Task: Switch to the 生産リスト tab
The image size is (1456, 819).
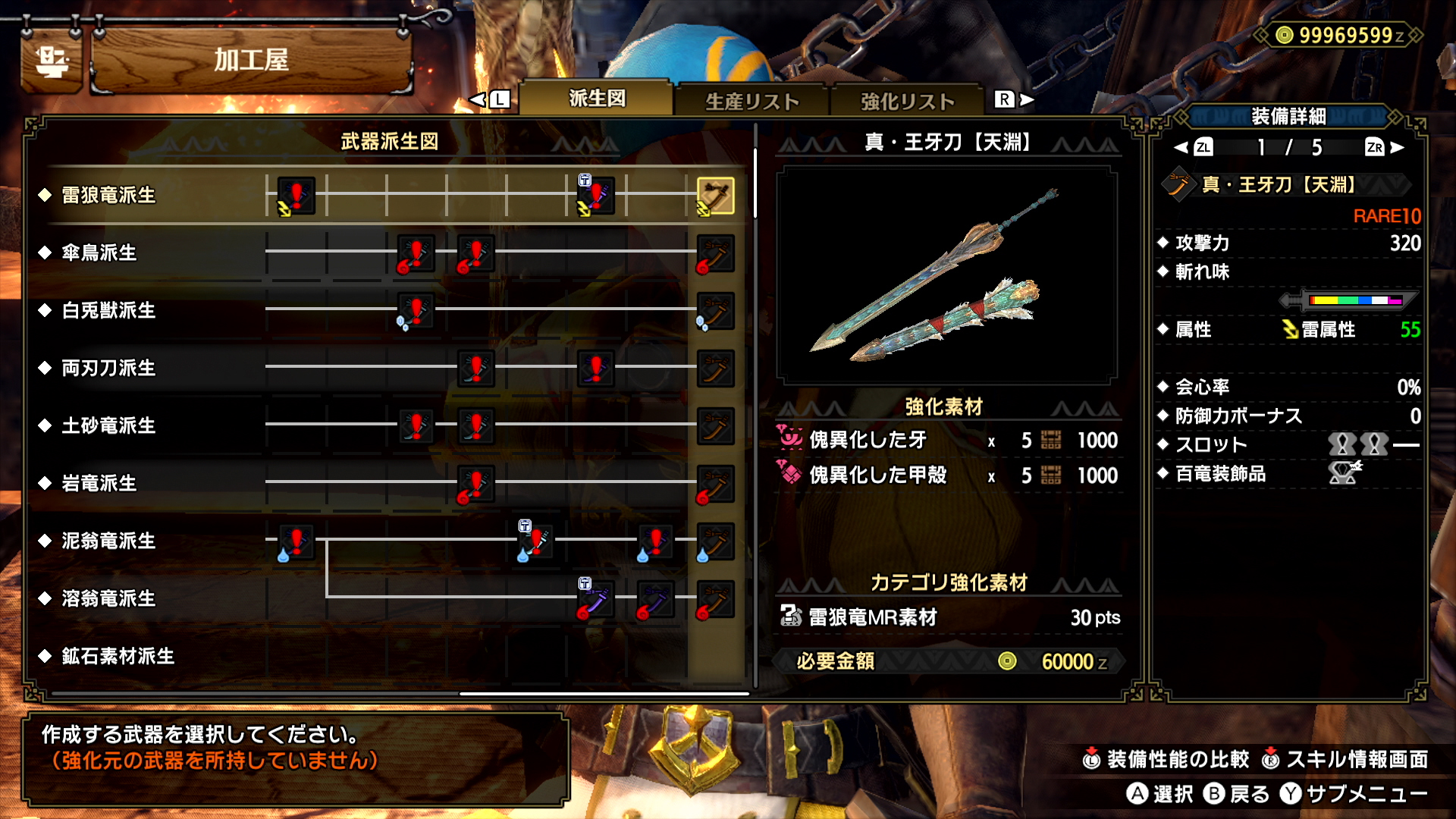Action: [x=752, y=101]
